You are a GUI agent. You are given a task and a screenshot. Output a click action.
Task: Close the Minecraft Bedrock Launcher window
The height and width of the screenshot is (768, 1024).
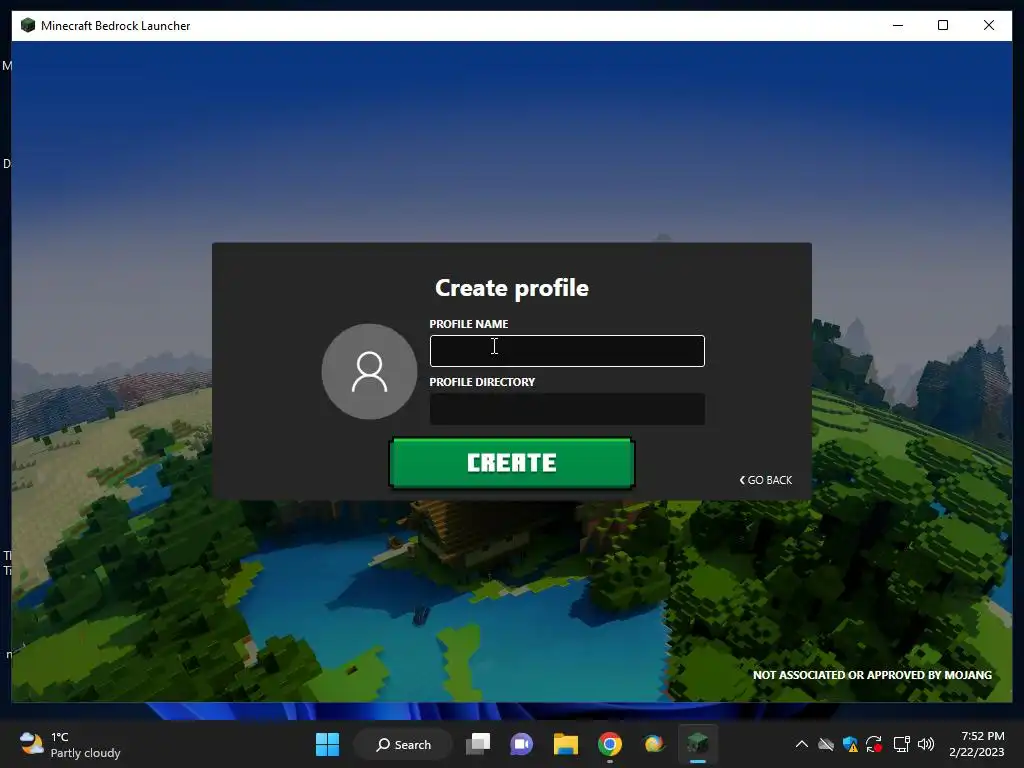pyautogui.click(x=989, y=25)
